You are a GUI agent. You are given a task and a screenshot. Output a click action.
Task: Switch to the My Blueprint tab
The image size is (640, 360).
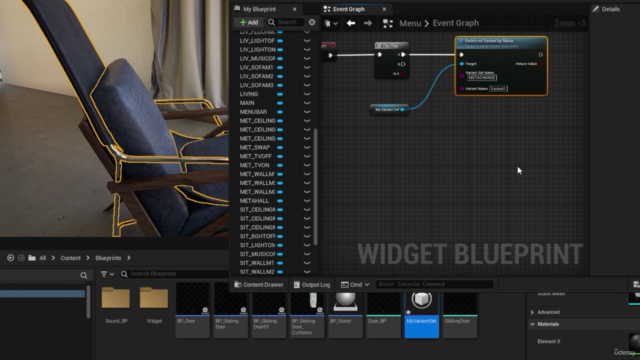pos(260,9)
